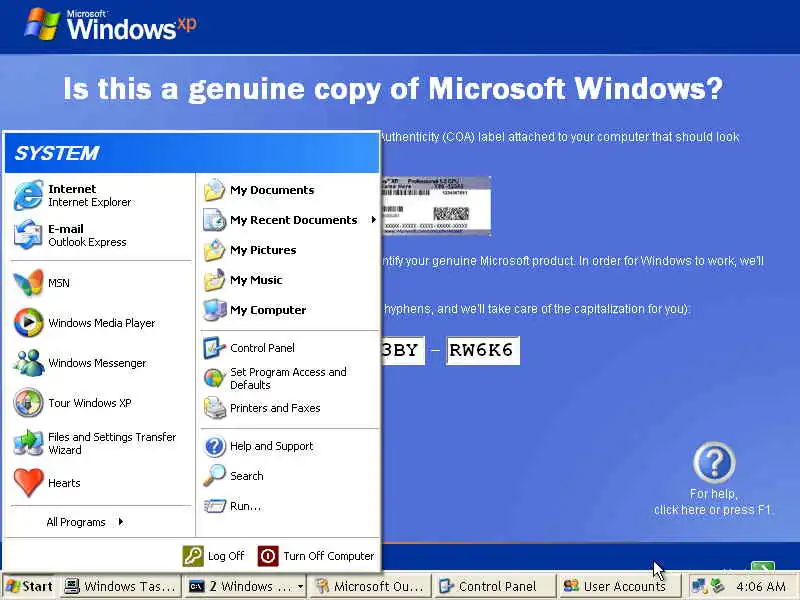Viewport: 800px width, 600px height.
Task: Open the My Computer monitor icon
Action: point(214,310)
